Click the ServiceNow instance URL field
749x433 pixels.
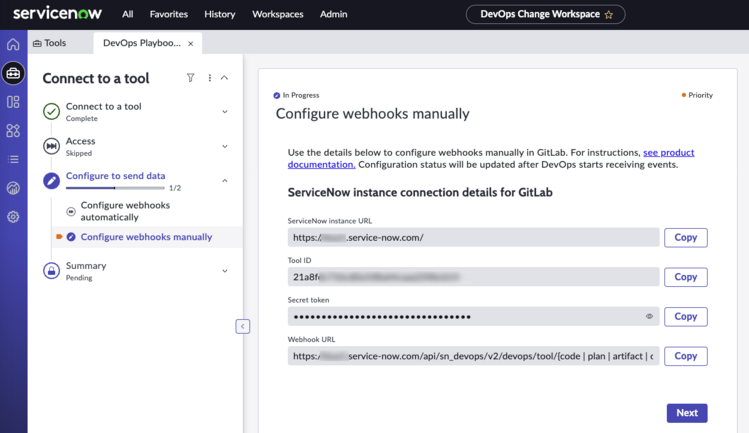pyautogui.click(x=473, y=238)
